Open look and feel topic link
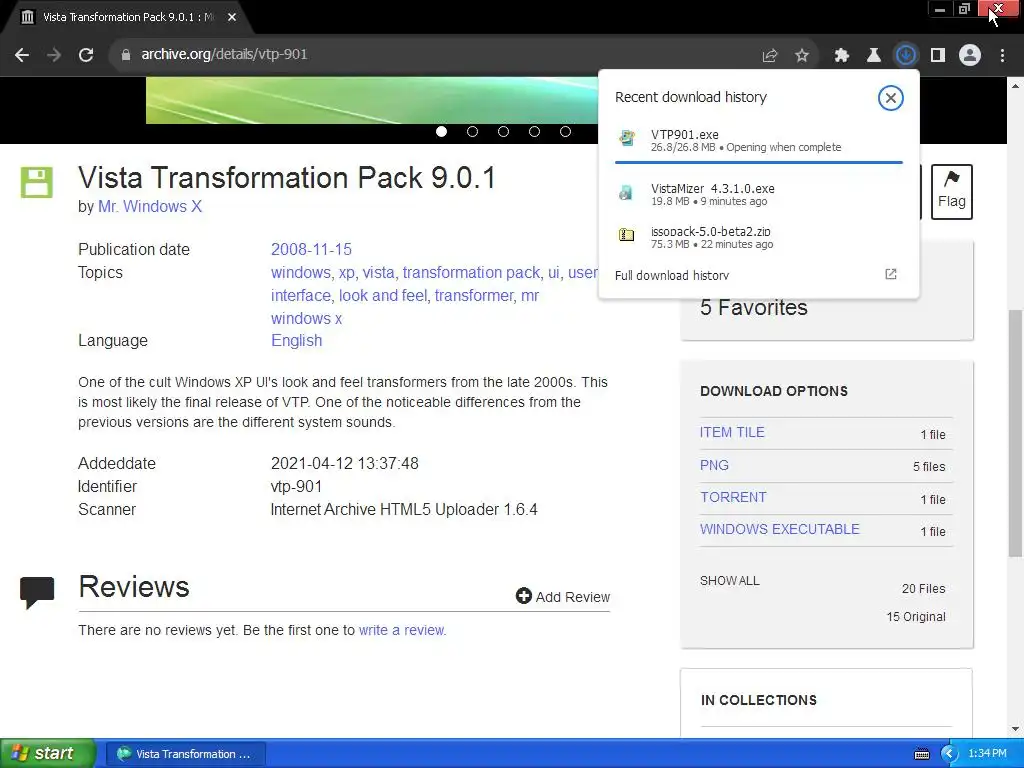Screen dimensions: 1024x768 [383, 295]
